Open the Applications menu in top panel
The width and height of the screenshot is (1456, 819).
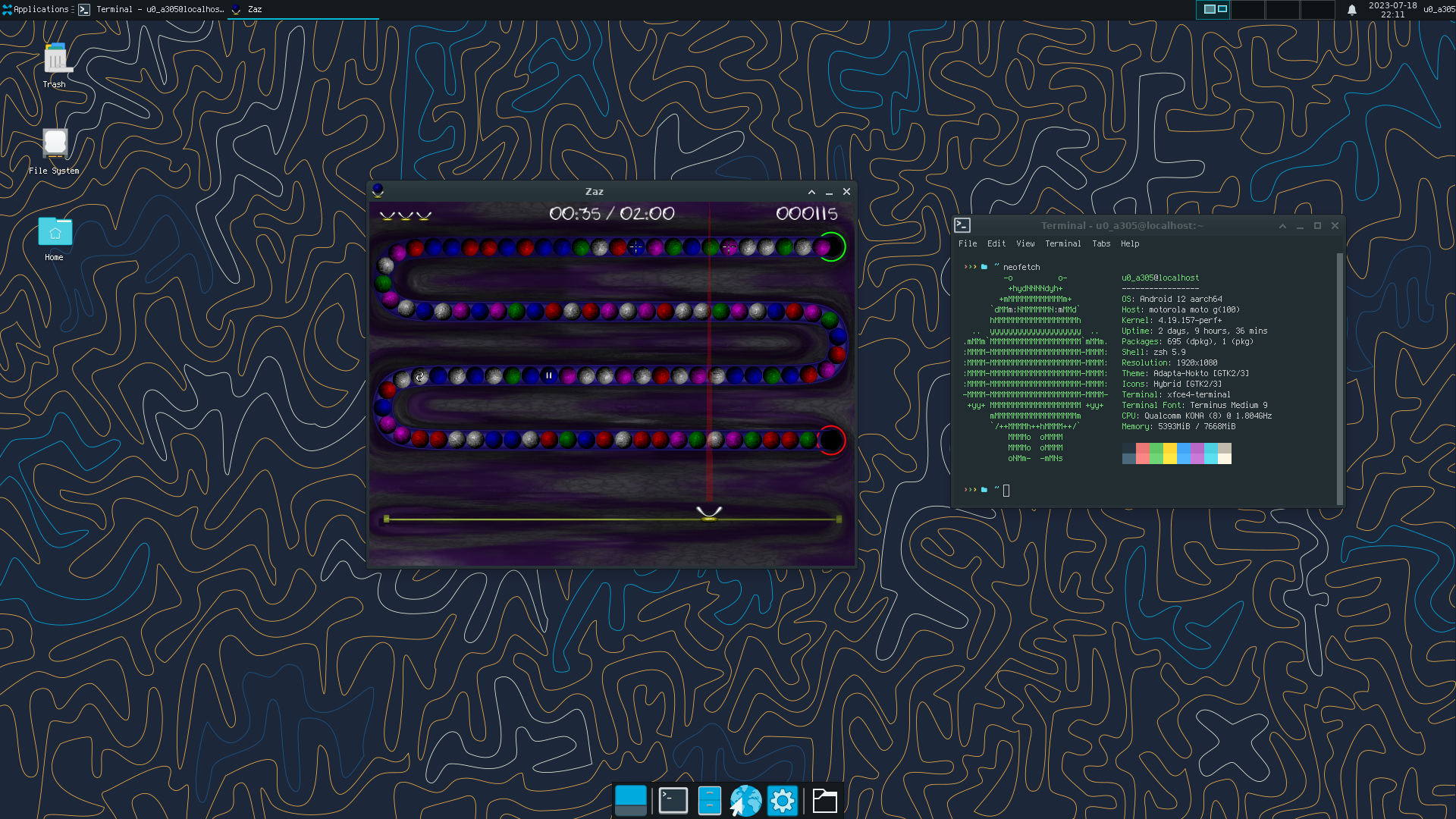click(36, 9)
